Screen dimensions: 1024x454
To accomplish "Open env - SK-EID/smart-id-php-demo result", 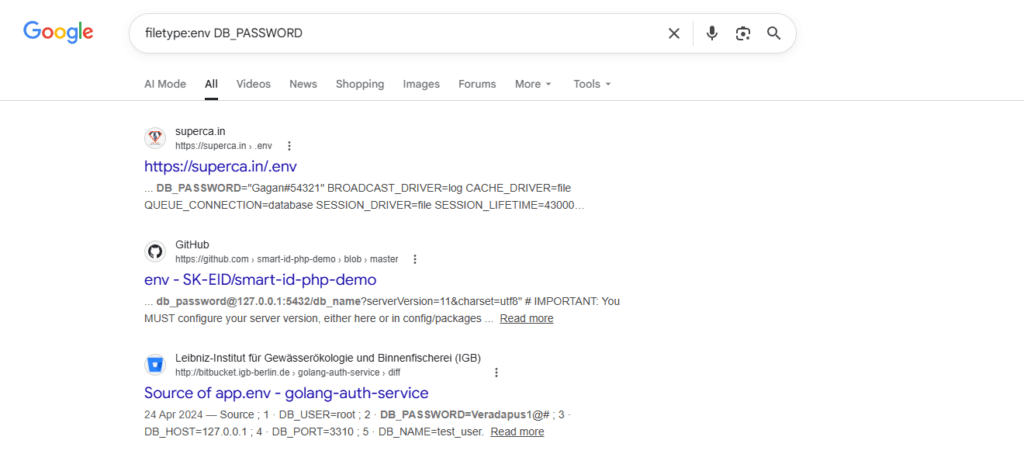I will click(x=261, y=280).
